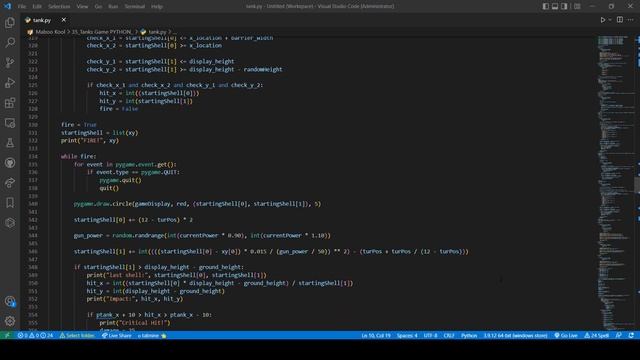This screenshot has width=640, height=360.
Task: Click Go Live in the status bar
Action: coord(566,336)
